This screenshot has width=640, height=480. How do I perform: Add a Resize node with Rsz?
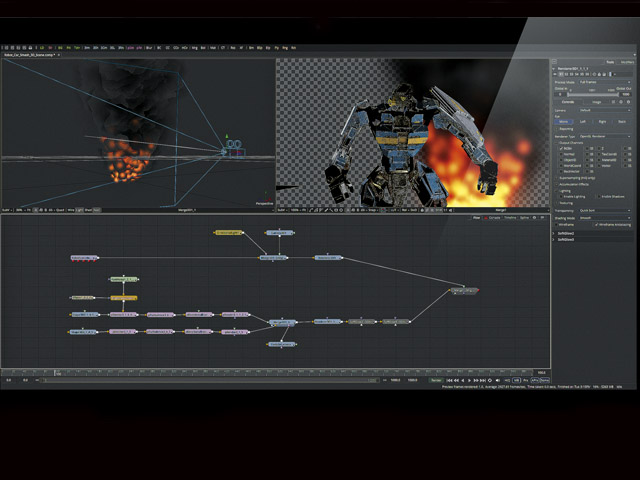coord(233,48)
